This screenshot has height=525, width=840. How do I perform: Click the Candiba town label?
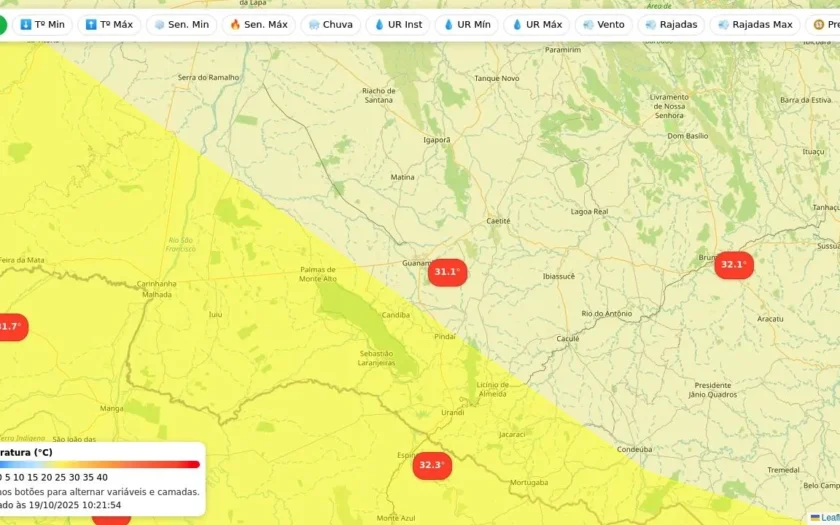pyautogui.click(x=396, y=315)
